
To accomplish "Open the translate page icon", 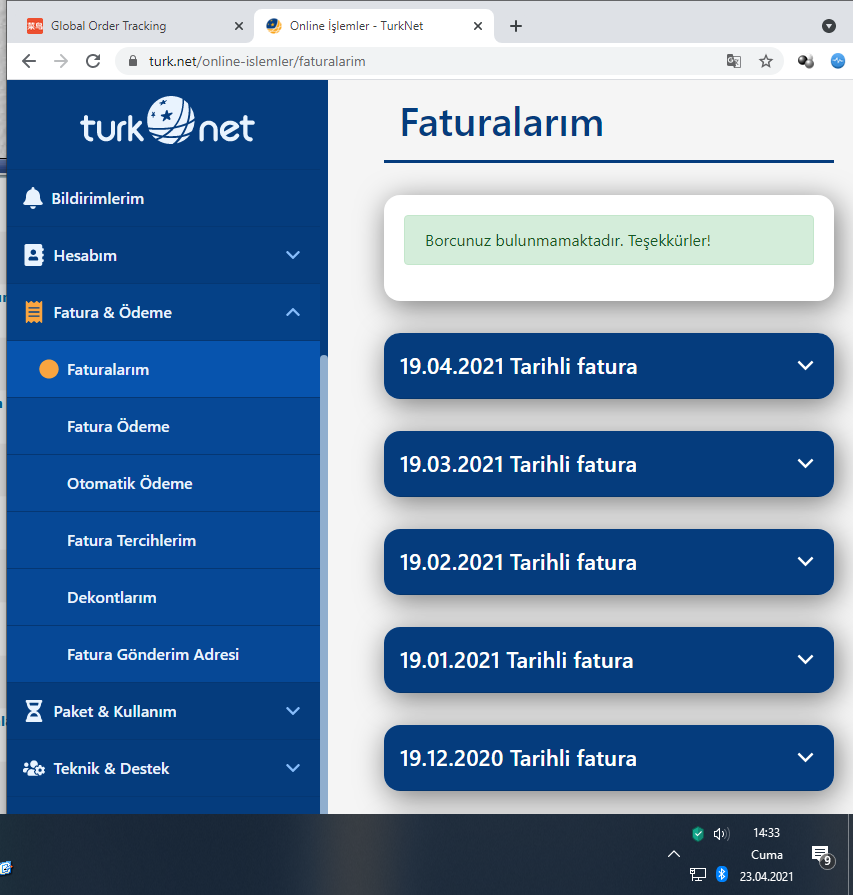I will (x=734, y=61).
